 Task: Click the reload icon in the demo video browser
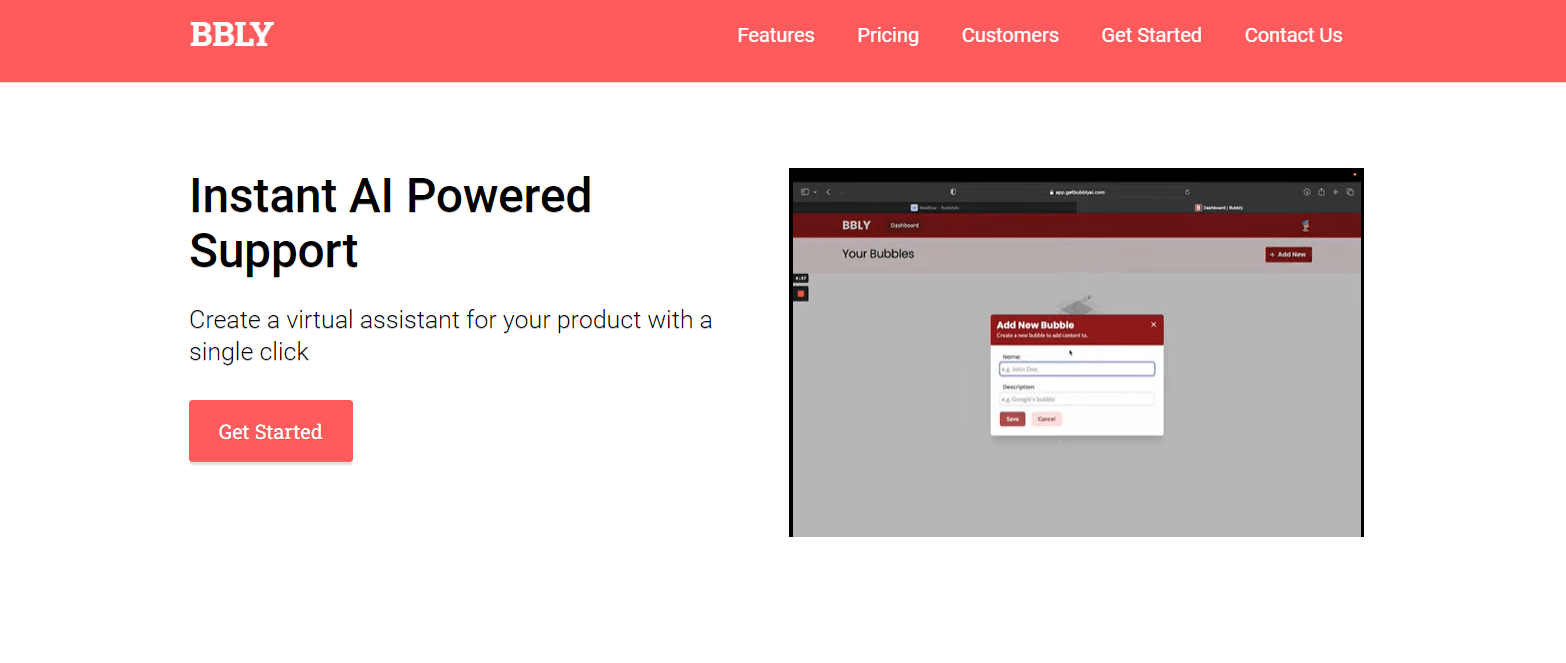point(1187,192)
